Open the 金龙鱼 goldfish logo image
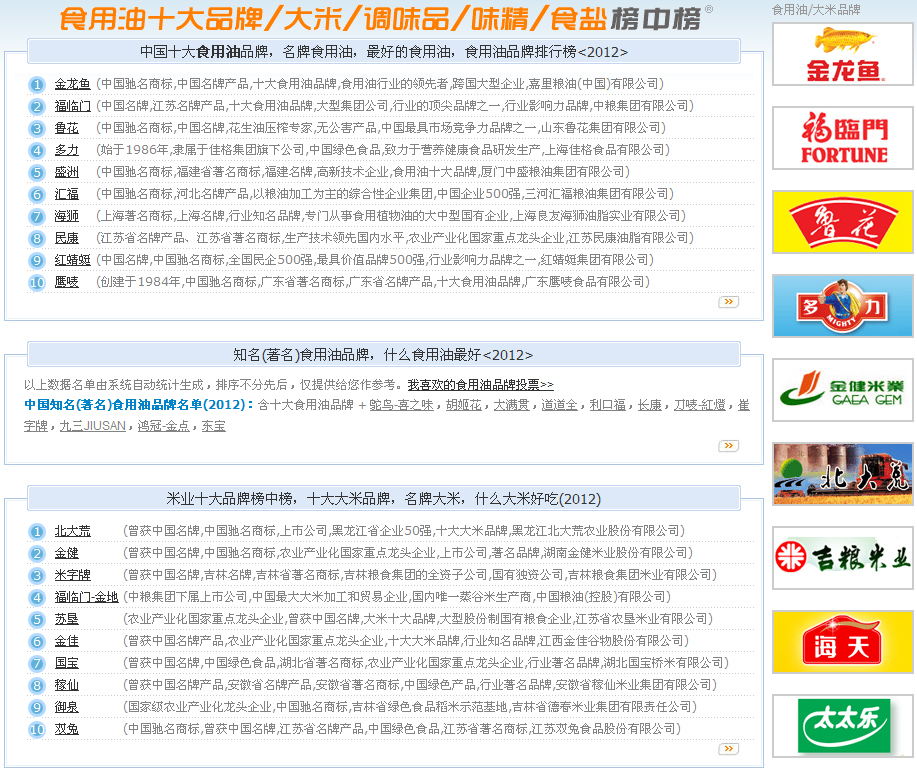This screenshot has height=771, width=917. point(843,54)
